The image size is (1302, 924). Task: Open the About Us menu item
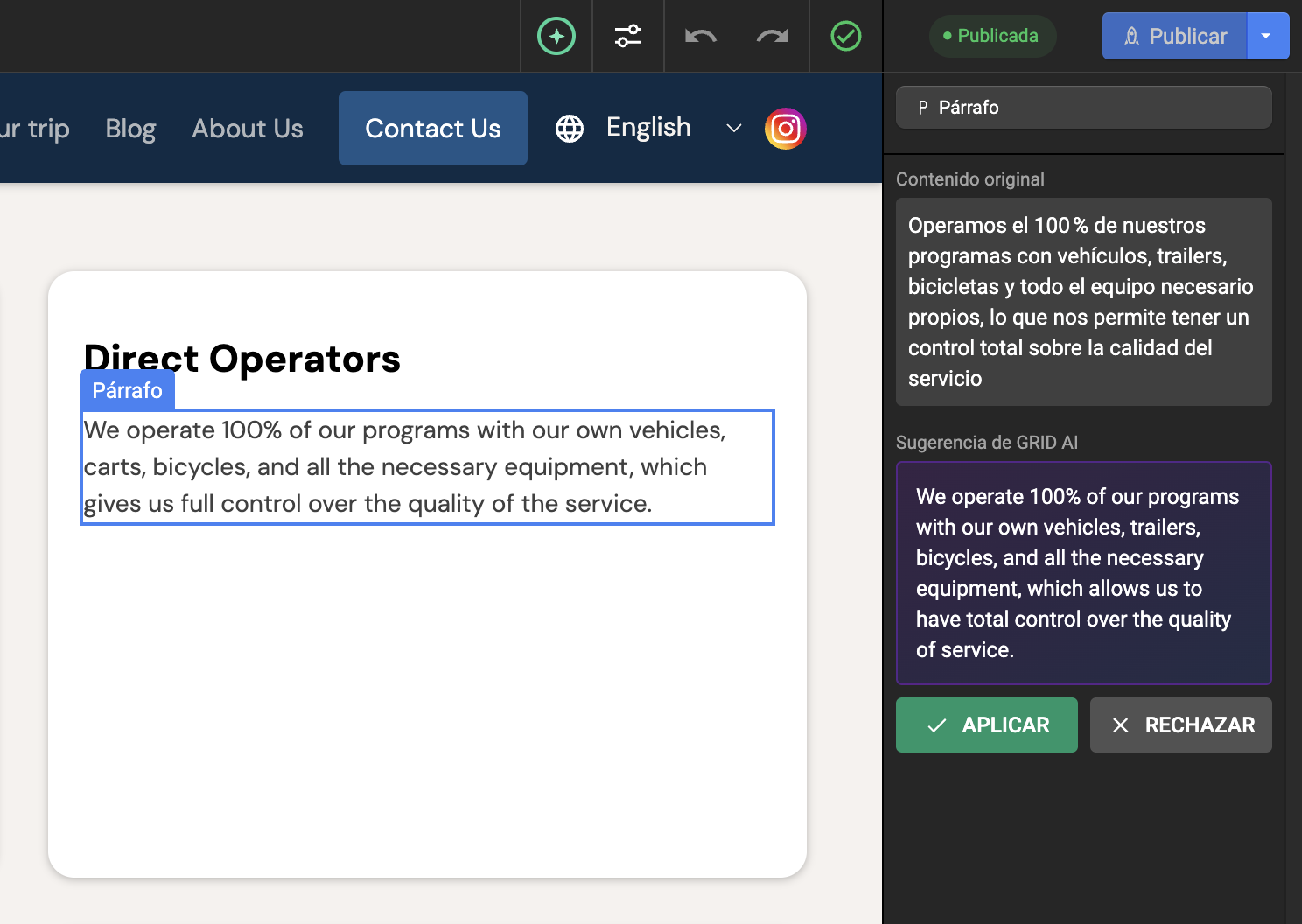tap(248, 129)
